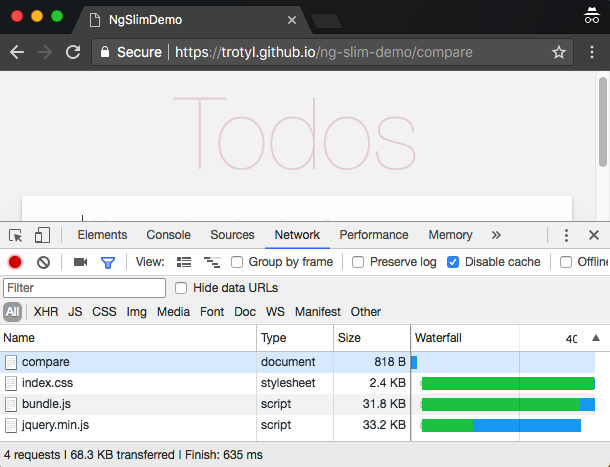Image resolution: width=610 pixels, height=467 pixels.
Task: Toggle the blue filter funnel icon
Action: (108, 263)
